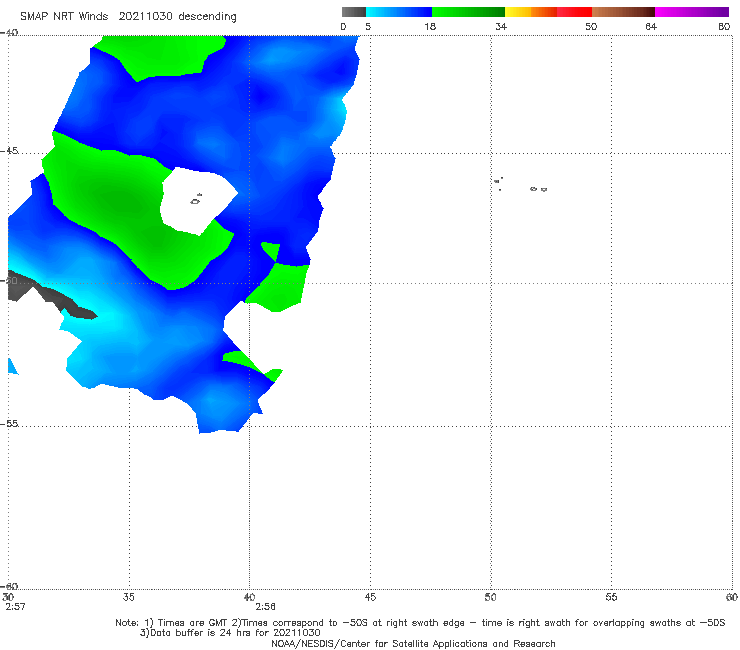Click the longitude label '55' on the bottom axis

point(611,597)
